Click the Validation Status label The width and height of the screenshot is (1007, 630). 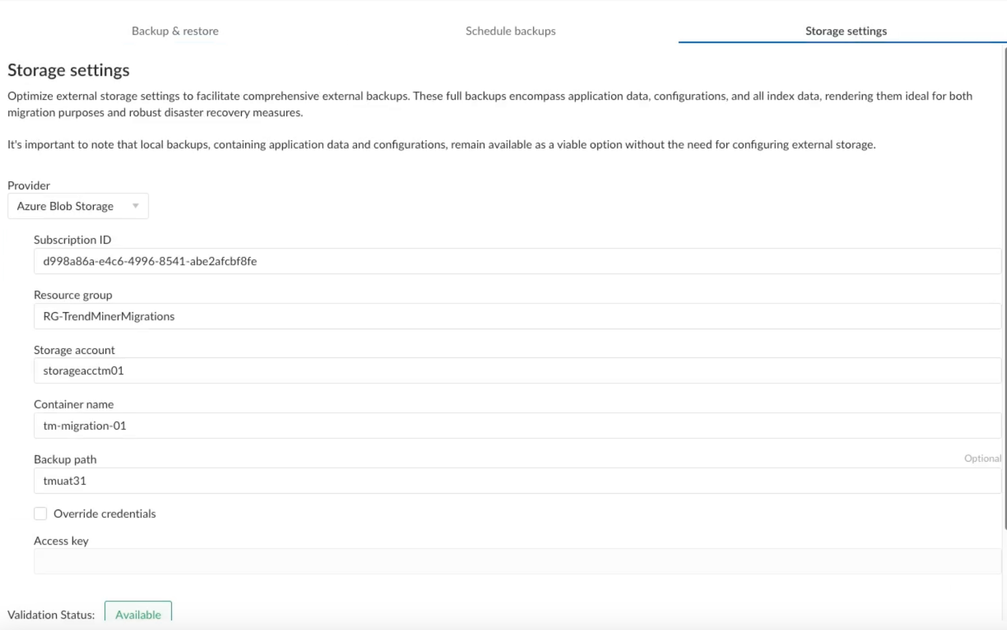(50, 614)
